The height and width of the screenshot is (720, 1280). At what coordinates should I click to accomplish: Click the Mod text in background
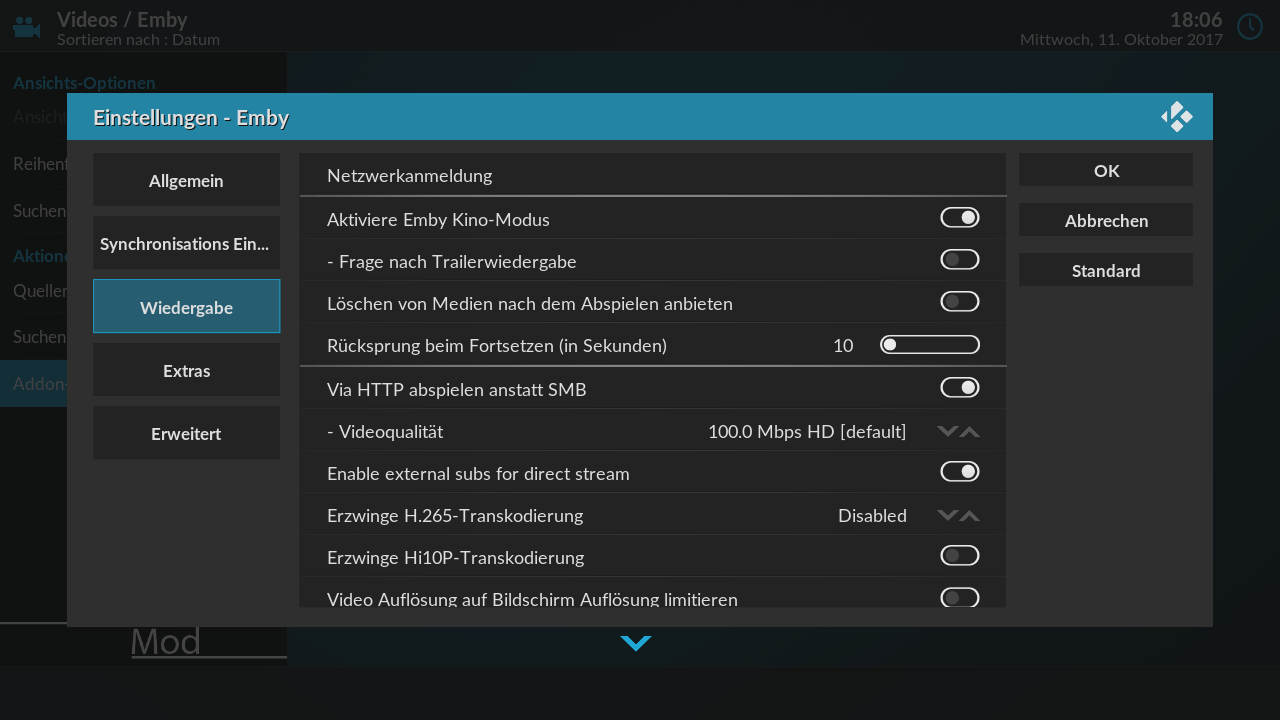coord(166,641)
